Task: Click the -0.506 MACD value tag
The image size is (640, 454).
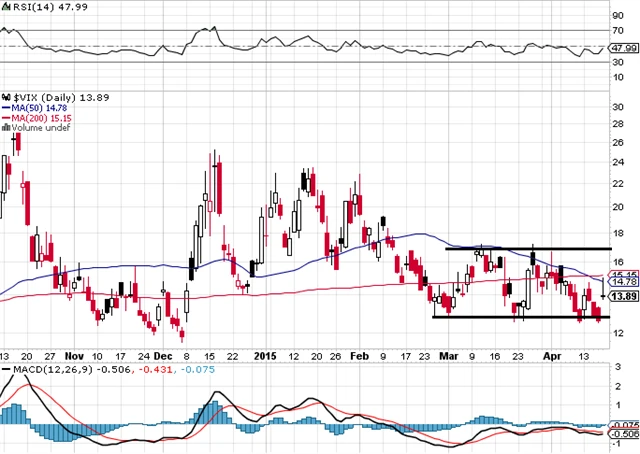Action: point(624,435)
